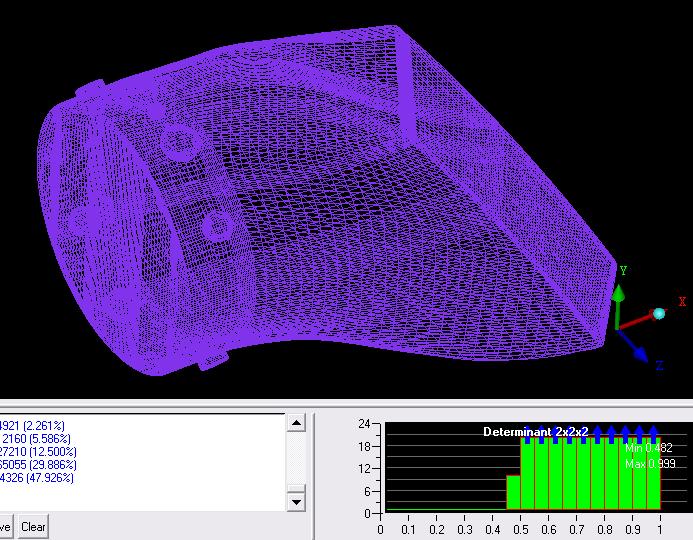Click the message log scrollbar track
693x540 pixels.
point(296,461)
